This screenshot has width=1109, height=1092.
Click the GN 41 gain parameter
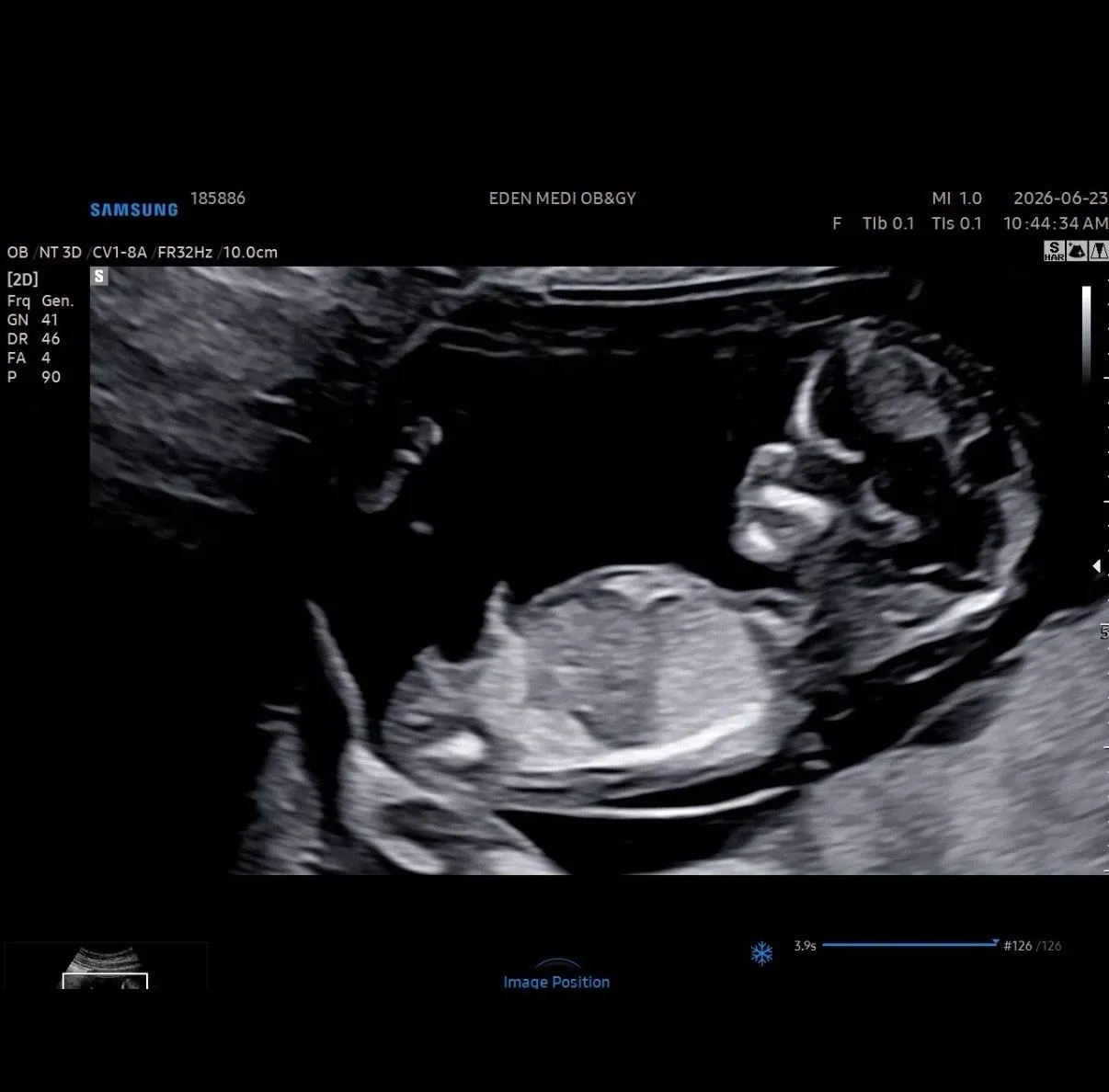[32, 320]
